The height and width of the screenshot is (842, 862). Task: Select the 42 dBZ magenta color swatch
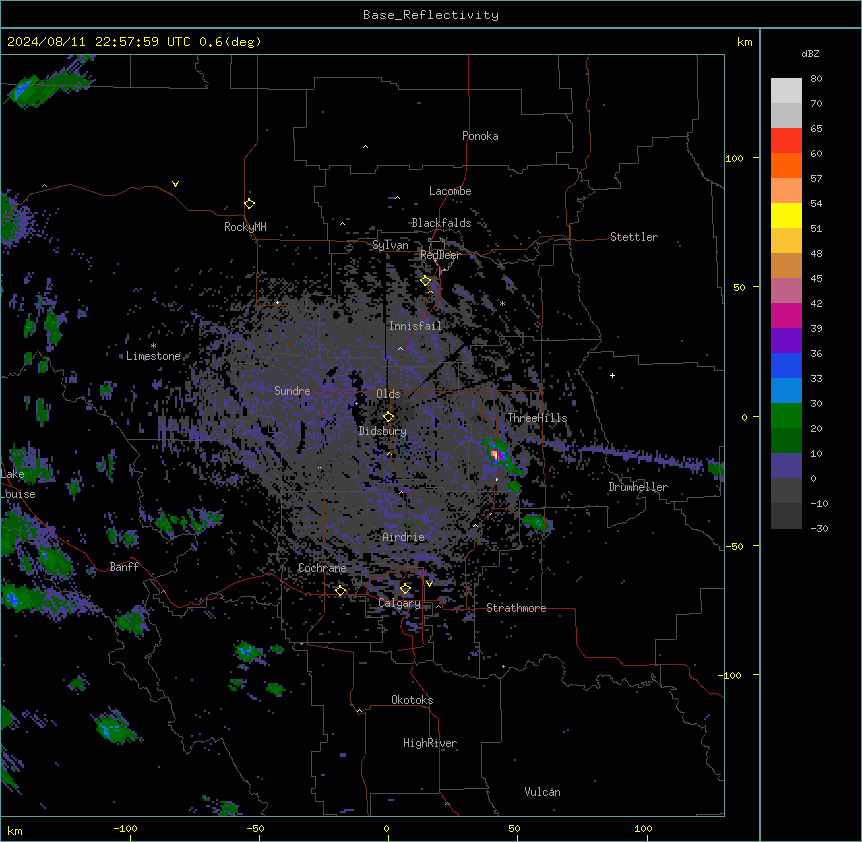pos(786,315)
